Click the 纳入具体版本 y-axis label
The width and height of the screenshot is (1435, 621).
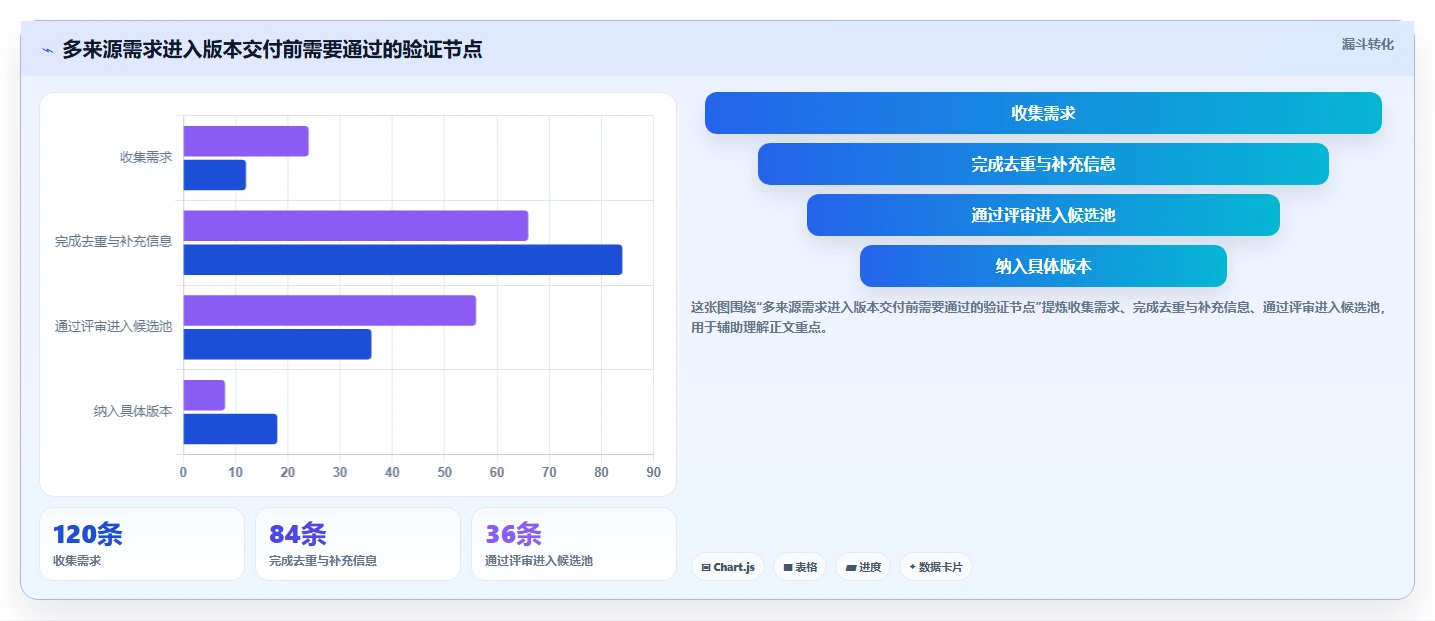tap(133, 411)
